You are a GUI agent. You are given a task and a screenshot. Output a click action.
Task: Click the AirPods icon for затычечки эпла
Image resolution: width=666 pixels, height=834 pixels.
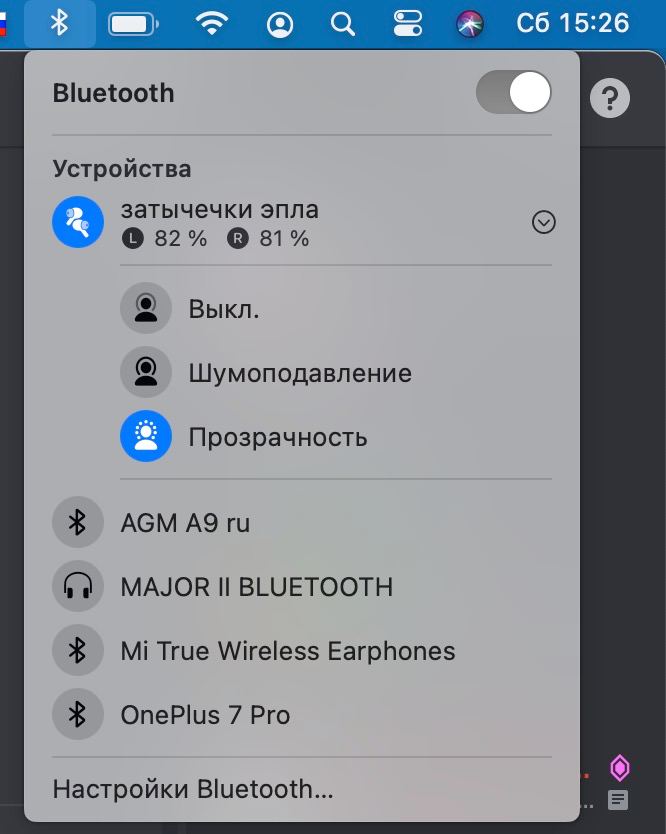pyautogui.click(x=78, y=222)
